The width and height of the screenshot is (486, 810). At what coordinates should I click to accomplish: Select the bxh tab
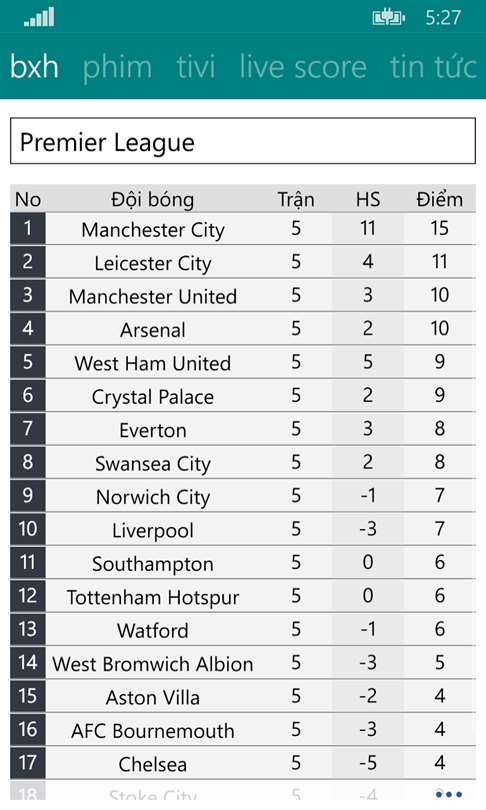(x=34, y=67)
